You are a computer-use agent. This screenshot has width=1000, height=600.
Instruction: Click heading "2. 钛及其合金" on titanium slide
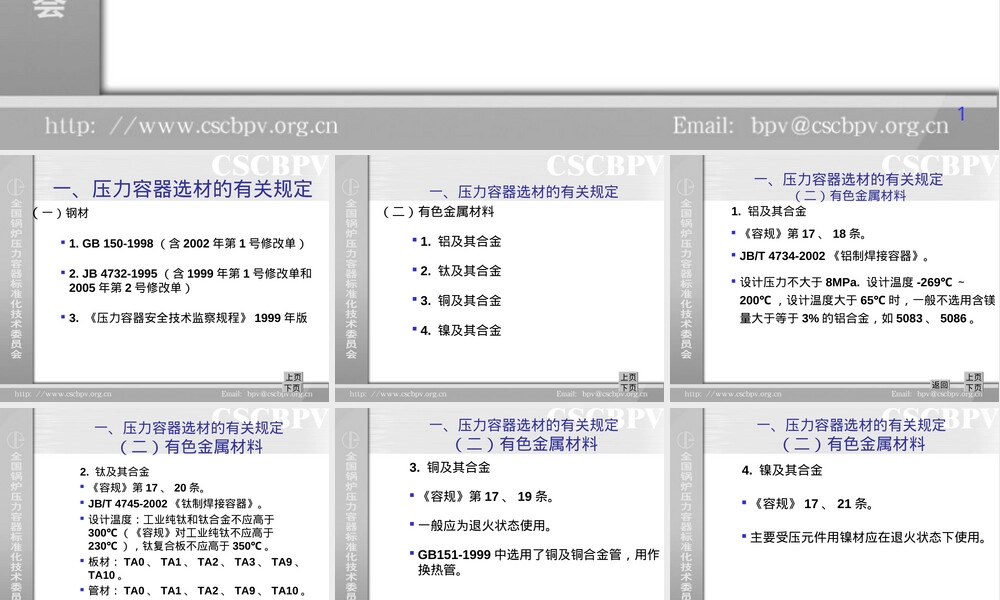(114, 472)
